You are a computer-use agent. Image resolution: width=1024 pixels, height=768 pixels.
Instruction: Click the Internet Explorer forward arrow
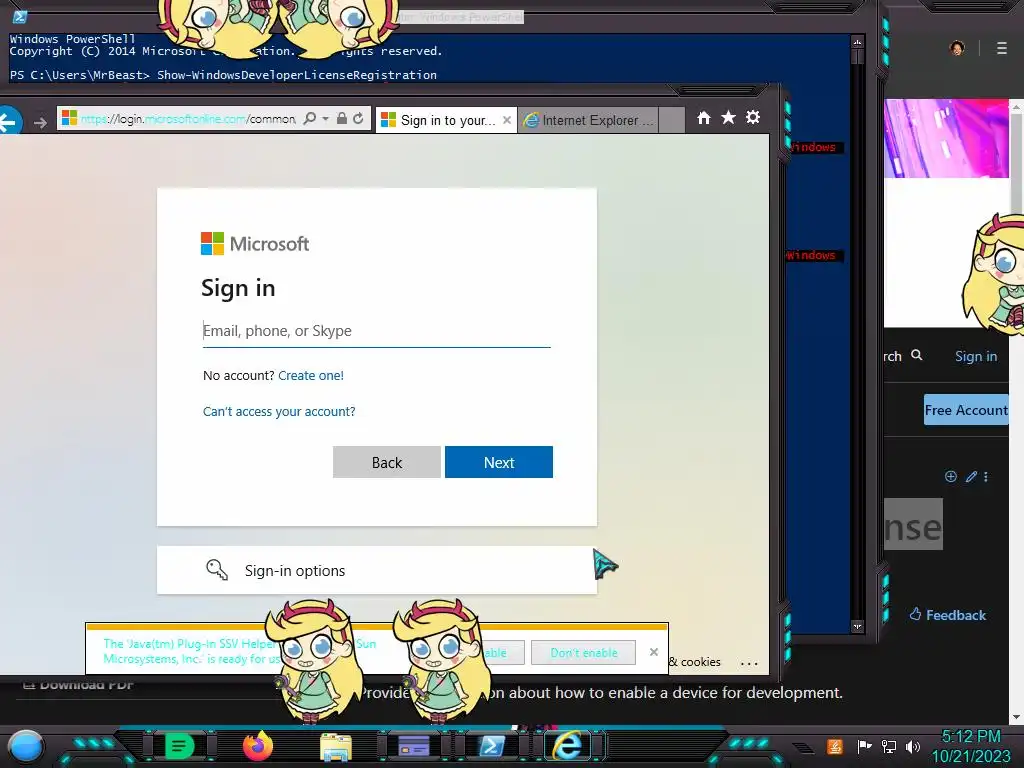click(x=40, y=122)
